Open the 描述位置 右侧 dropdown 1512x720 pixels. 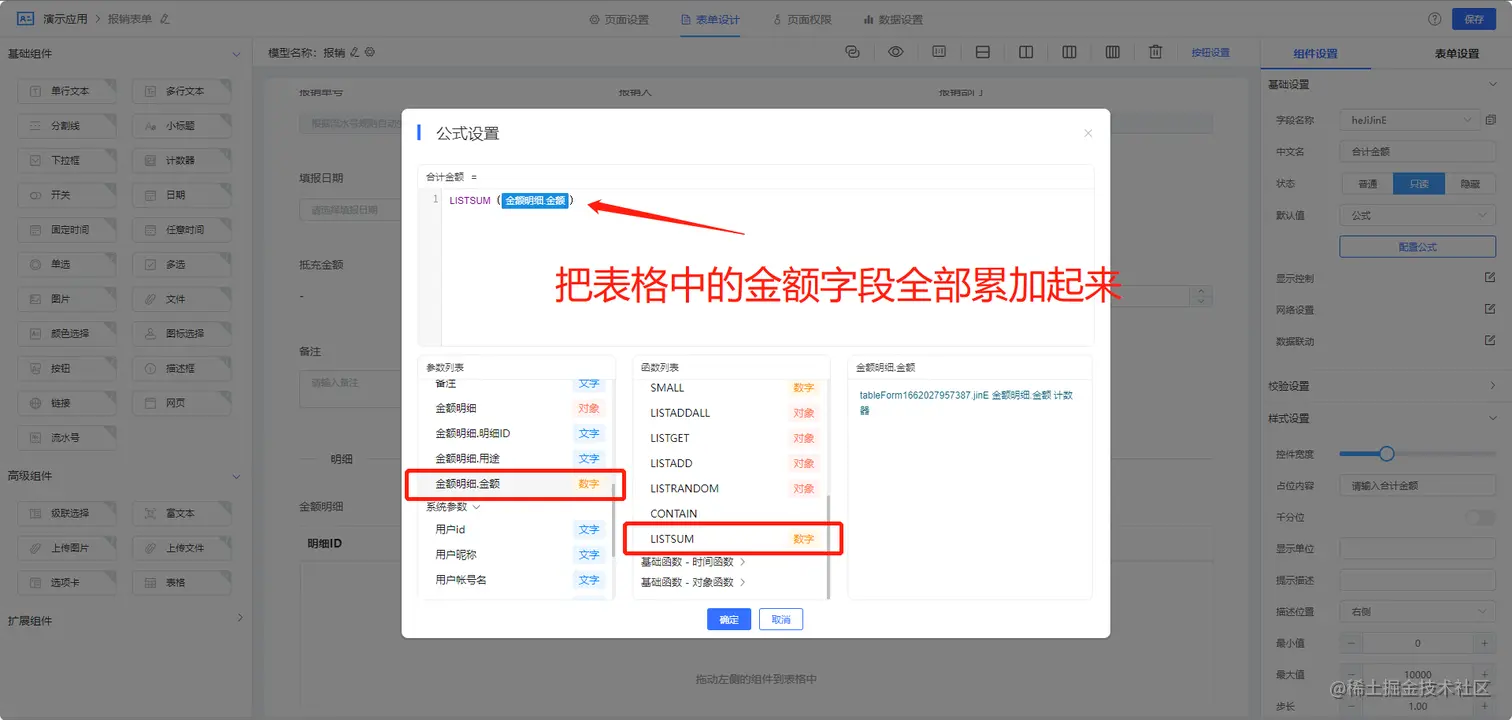coord(1418,611)
